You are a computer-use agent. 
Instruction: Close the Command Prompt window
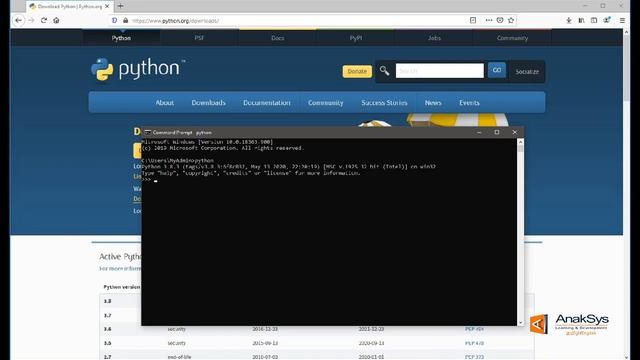(x=514, y=132)
